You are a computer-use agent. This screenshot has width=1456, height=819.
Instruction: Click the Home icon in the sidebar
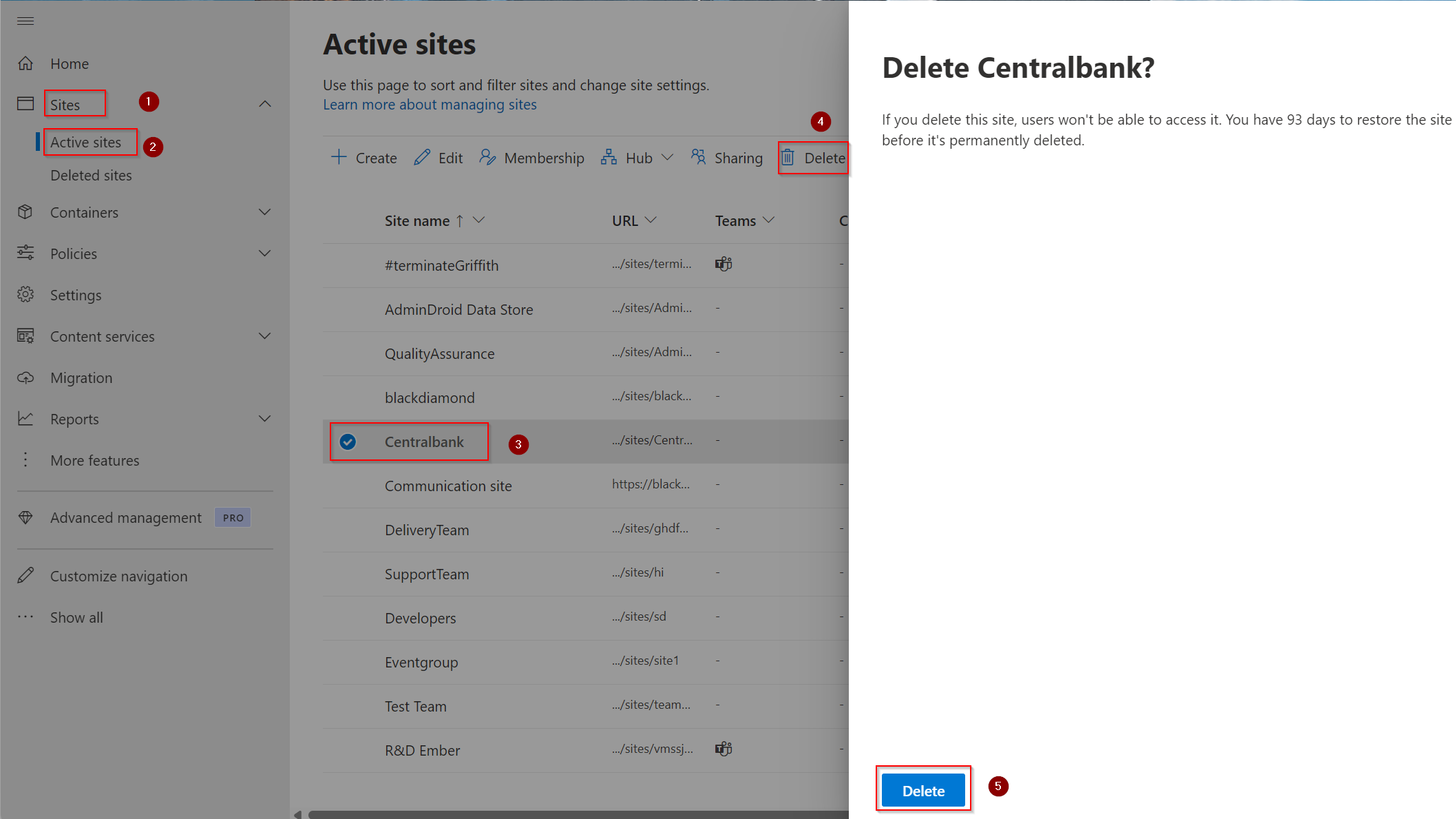[x=25, y=63]
